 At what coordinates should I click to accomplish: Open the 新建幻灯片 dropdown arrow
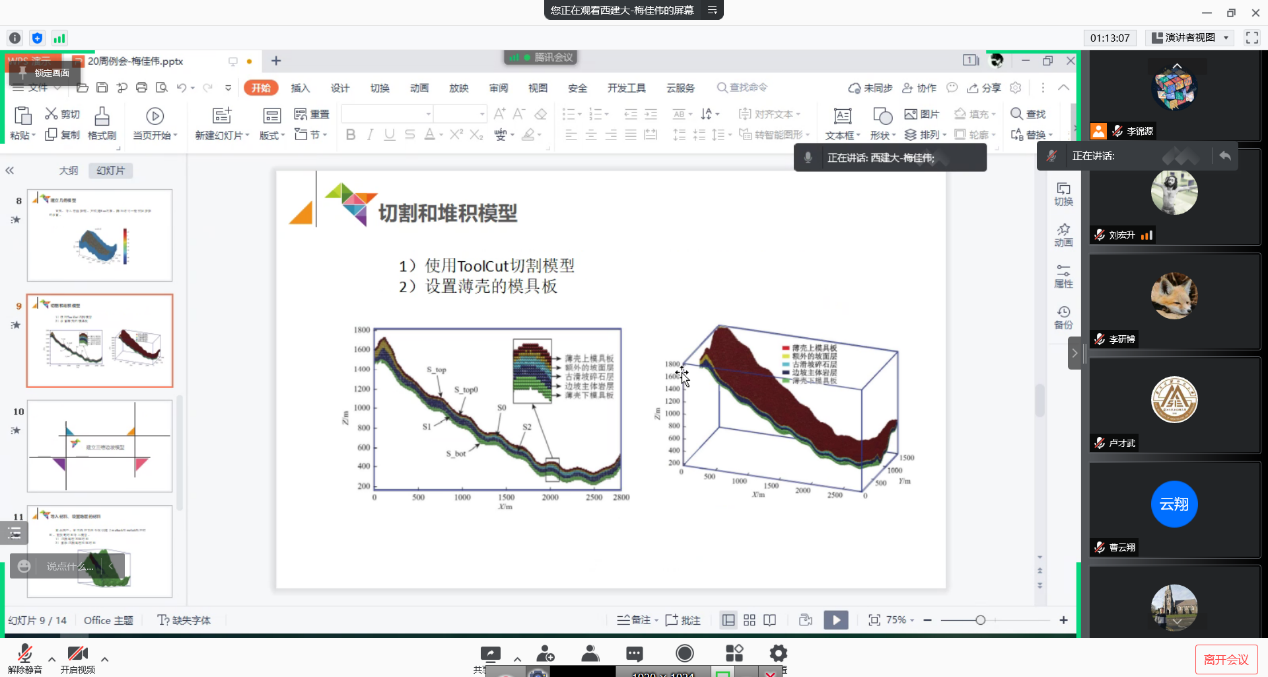pyautogui.click(x=248, y=135)
